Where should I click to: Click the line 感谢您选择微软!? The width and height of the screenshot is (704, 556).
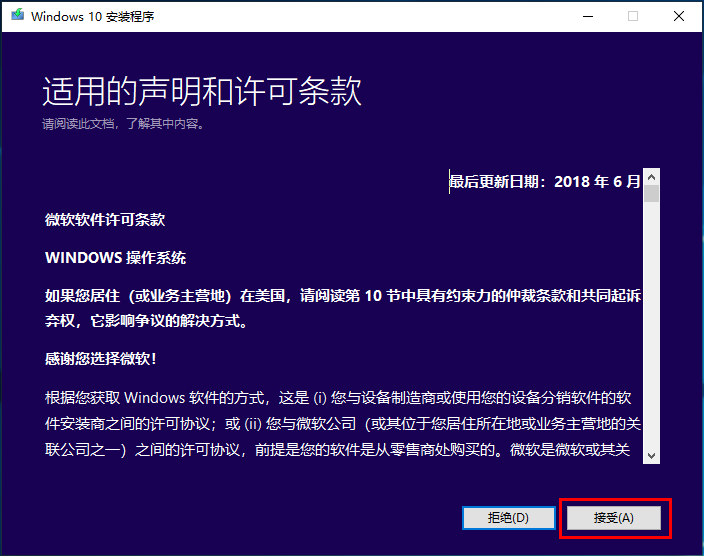click(x=101, y=359)
